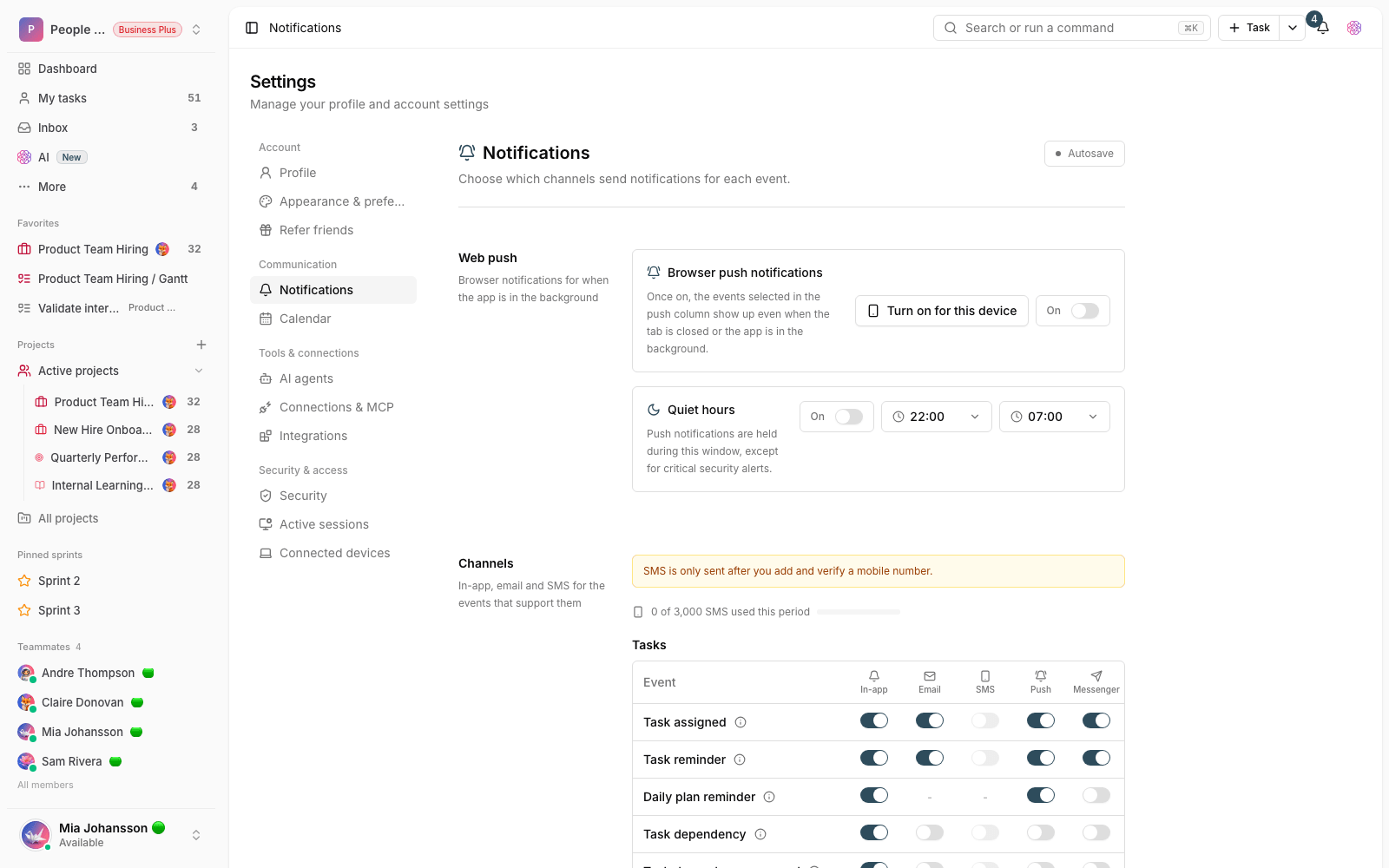Click info icon next to Task reminder

pyautogui.click(x=740, y=759)
